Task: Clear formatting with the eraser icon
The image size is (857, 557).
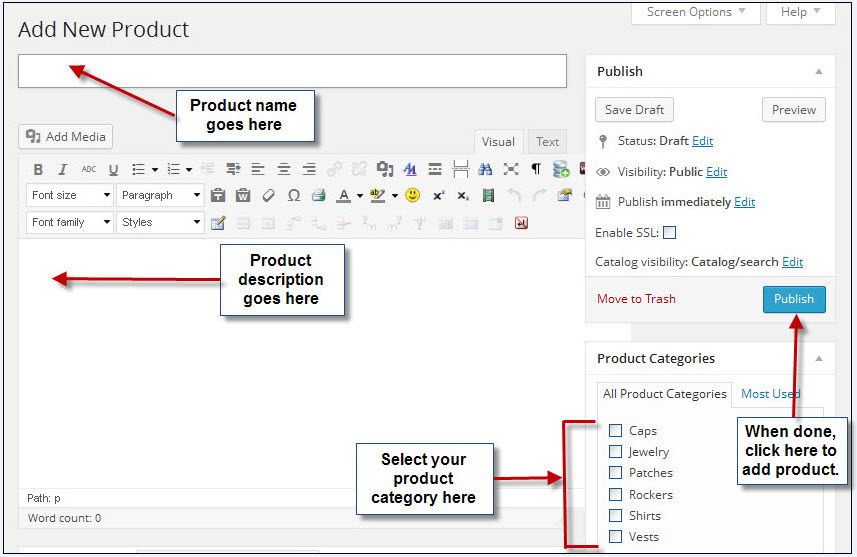Action: [268, 195]
